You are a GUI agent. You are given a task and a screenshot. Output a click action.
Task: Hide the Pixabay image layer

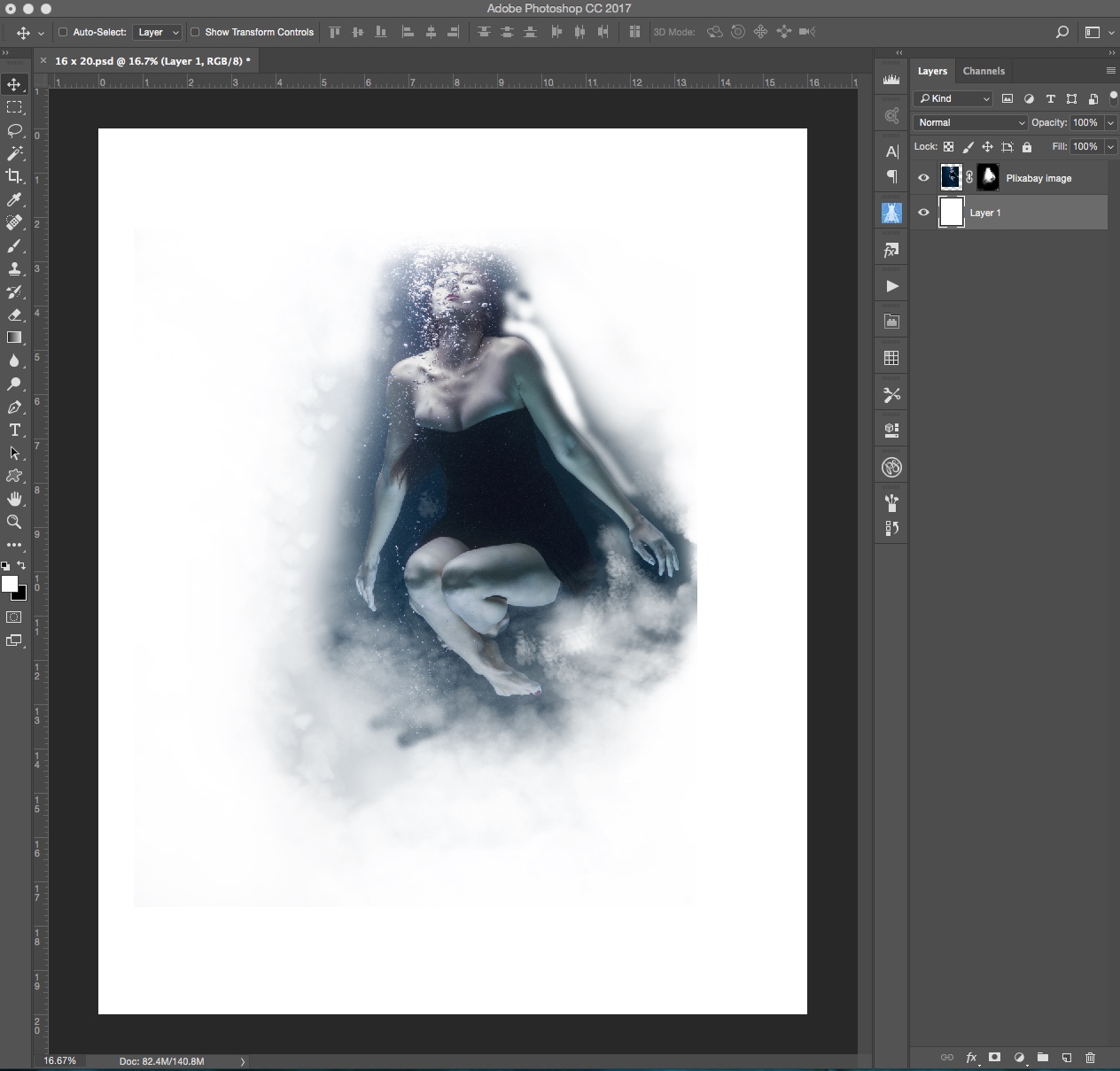(x=923, y=178)
